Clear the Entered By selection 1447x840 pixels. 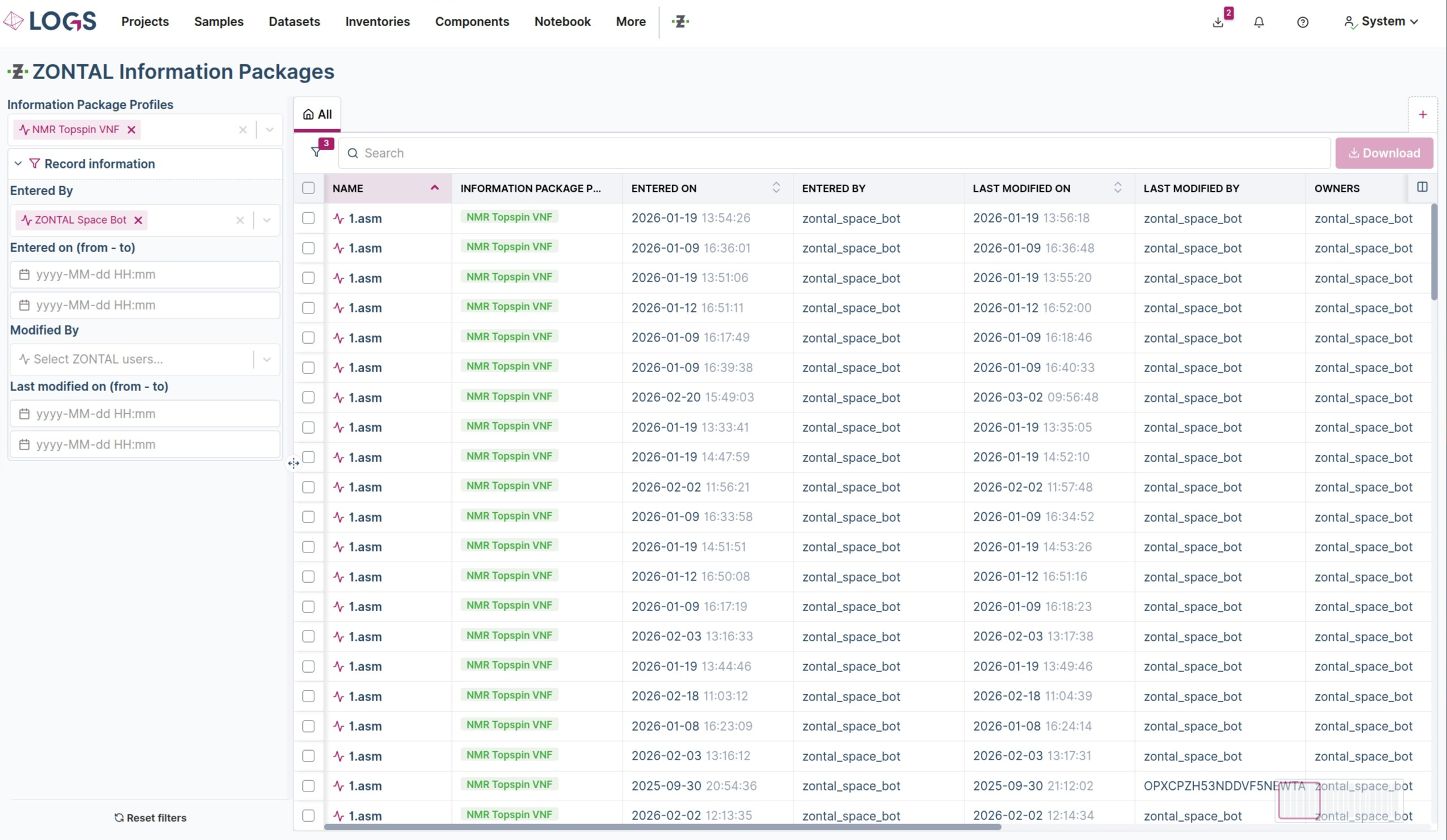(x=240, y=220)
